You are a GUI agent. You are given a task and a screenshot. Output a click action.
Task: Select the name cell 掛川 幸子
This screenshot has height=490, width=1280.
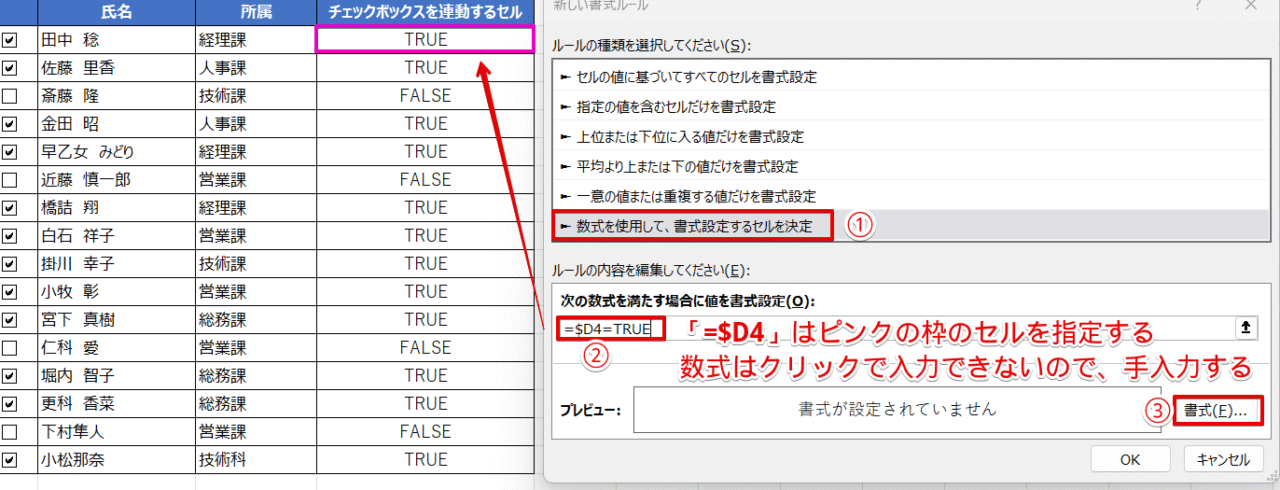116,265
